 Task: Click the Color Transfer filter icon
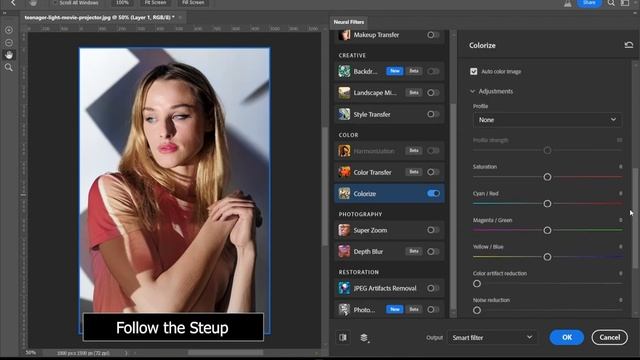tap(344, 172)
